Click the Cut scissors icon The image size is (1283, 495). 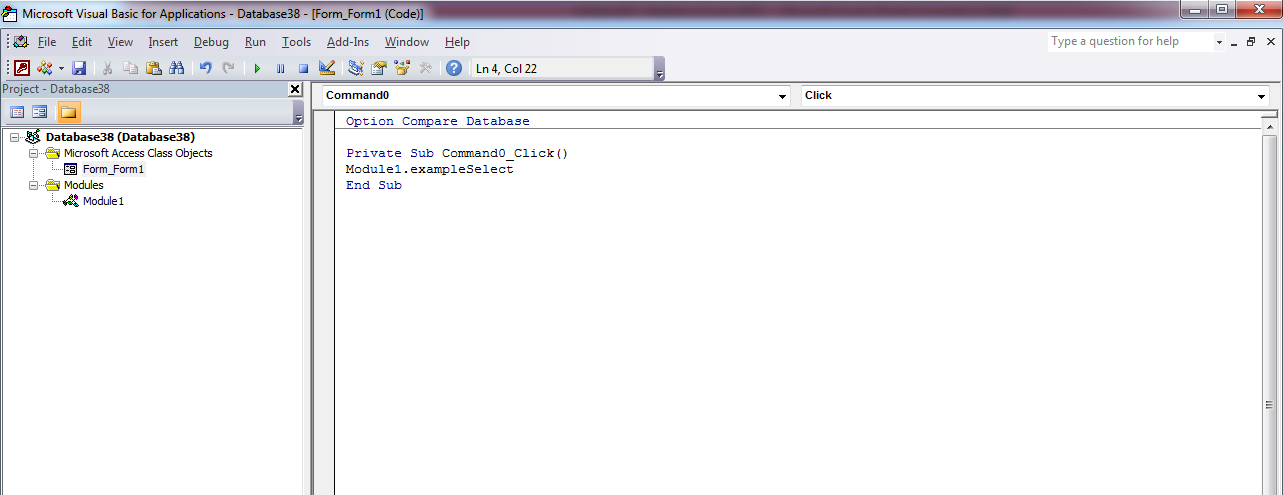[x=107, y=68]
